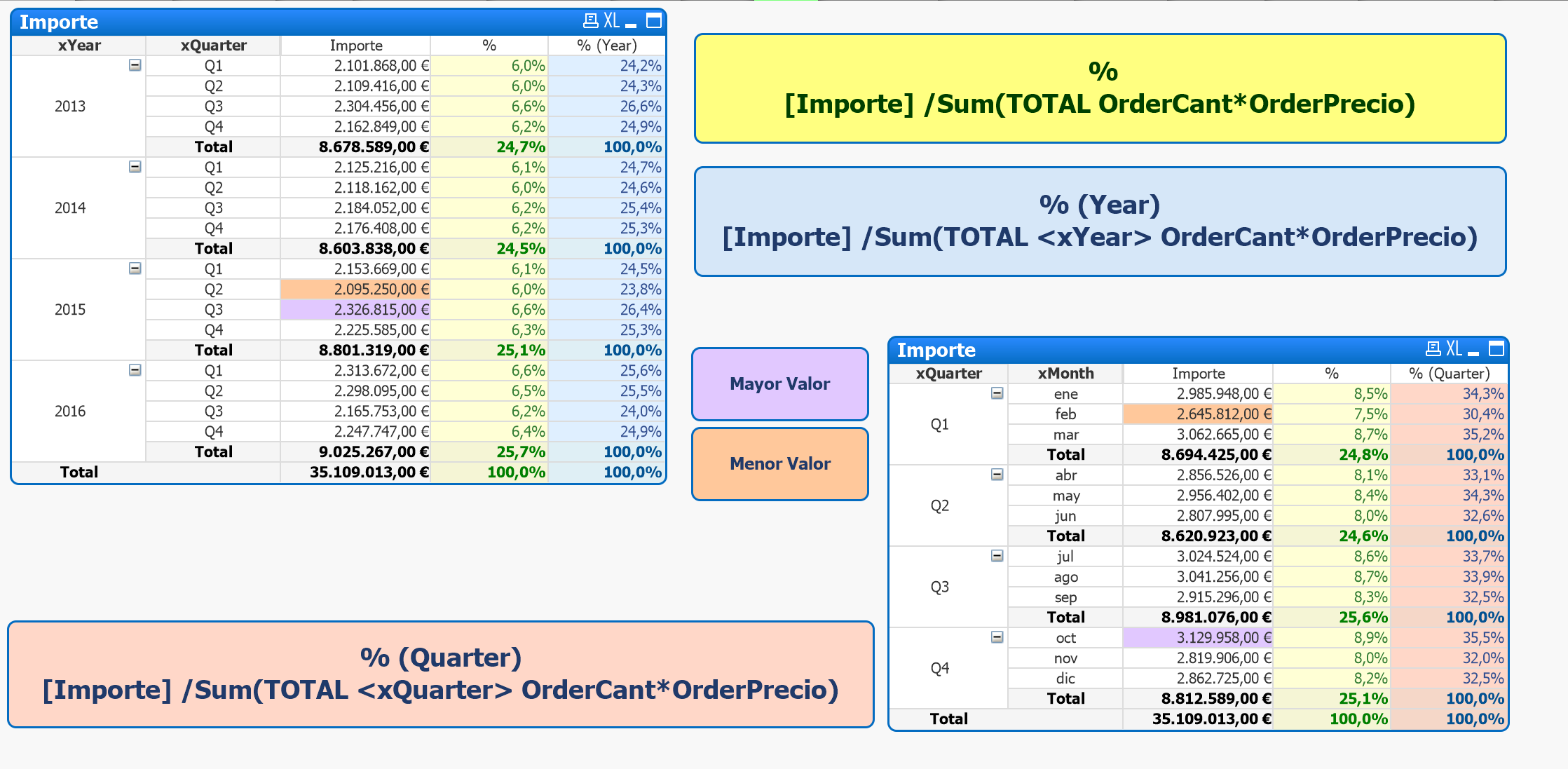This screenshot has width=1568, height=769.
Task: Select month 'dic' in right table
Action: (1065, 679)
